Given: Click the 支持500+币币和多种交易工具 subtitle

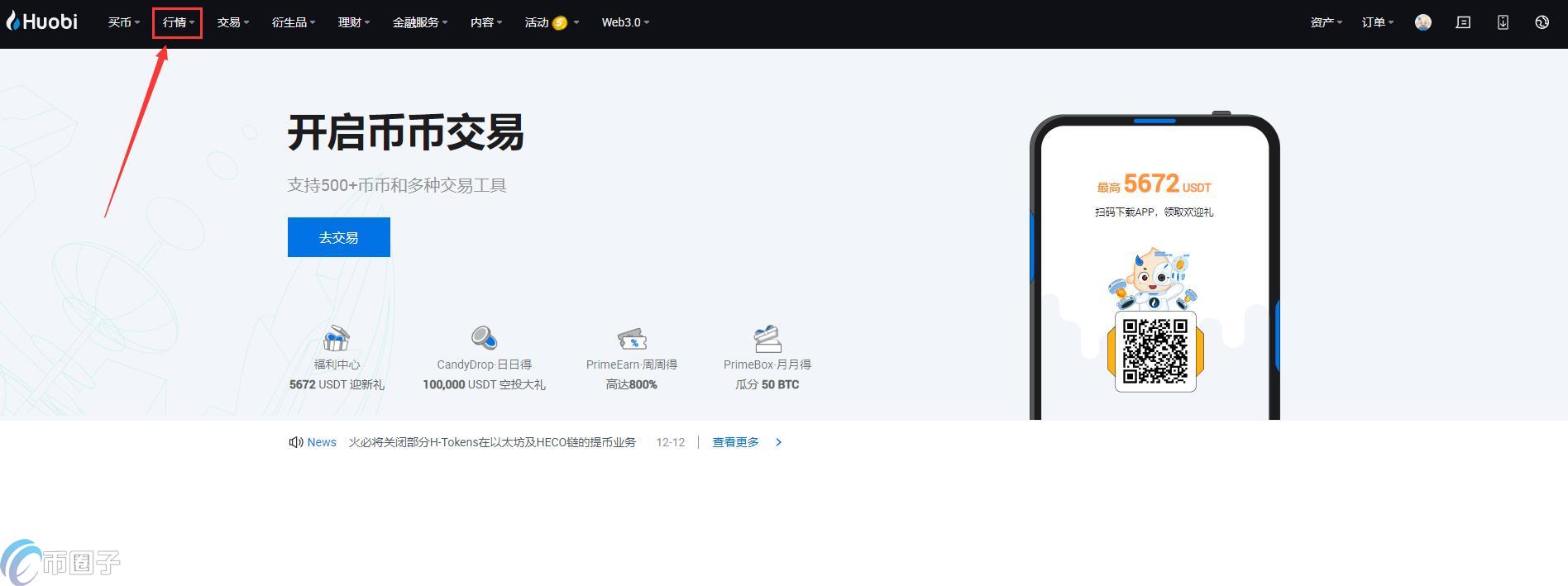Looking at the screenshot, I should (x=397, y=185).
